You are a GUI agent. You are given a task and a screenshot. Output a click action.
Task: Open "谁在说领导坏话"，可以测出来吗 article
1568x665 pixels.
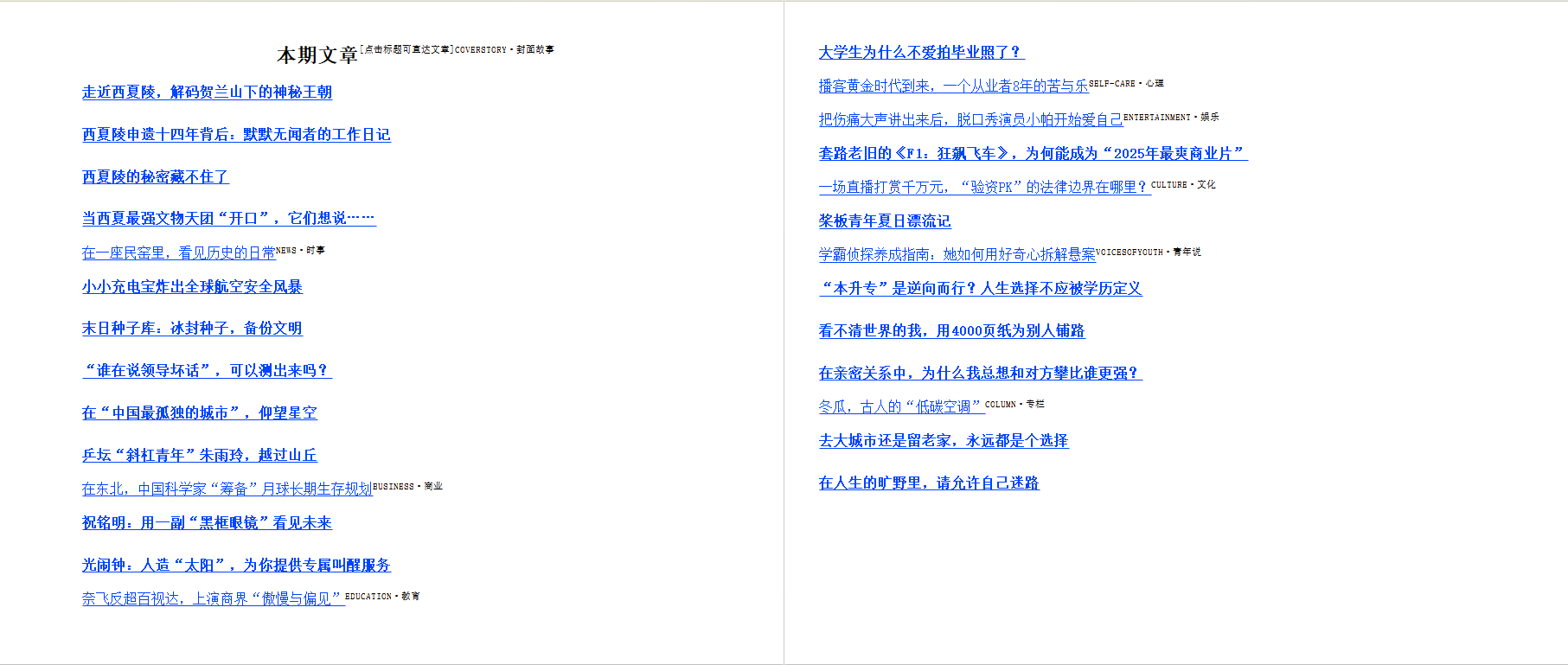pyautogui.click(x=207, y=371)
